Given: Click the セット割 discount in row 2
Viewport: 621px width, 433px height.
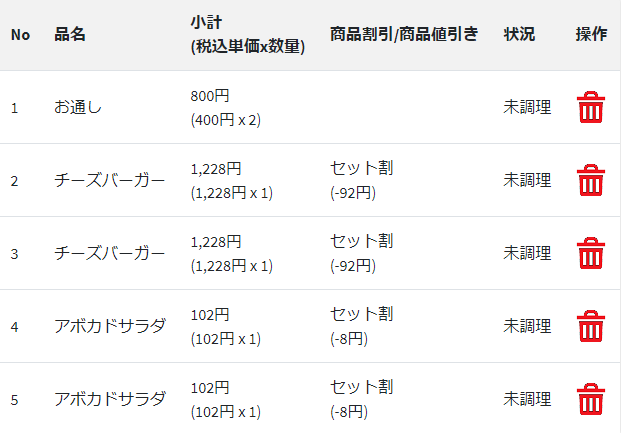Looking at the screenshot, I should pos(361,168).
